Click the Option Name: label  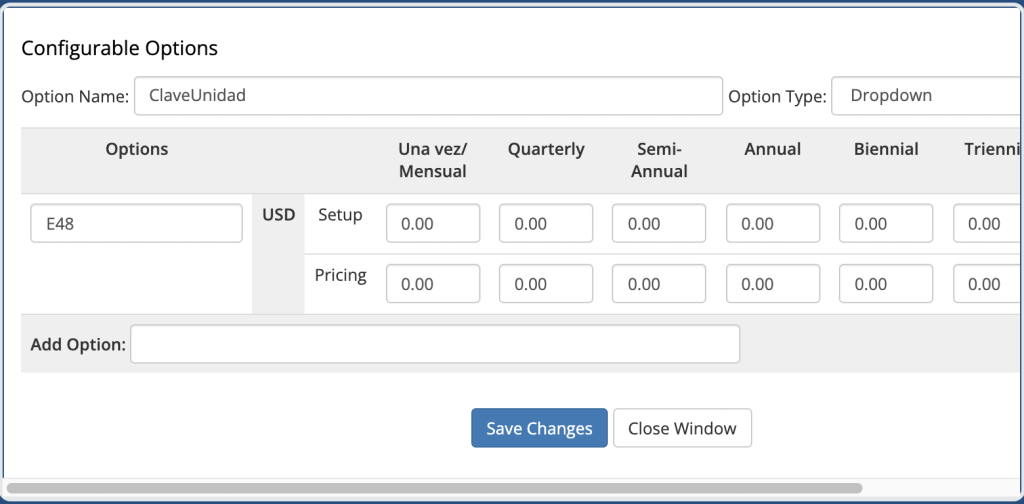75,97
